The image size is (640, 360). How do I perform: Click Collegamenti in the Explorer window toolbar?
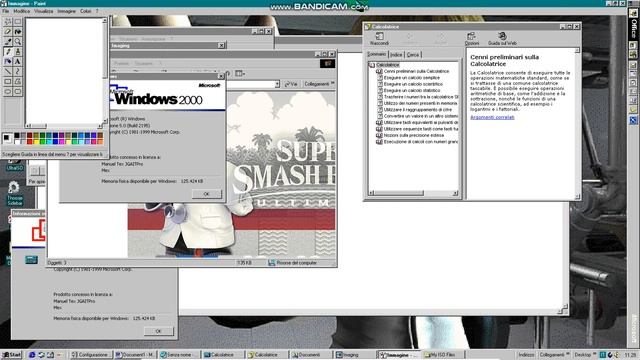click(316, 84)
